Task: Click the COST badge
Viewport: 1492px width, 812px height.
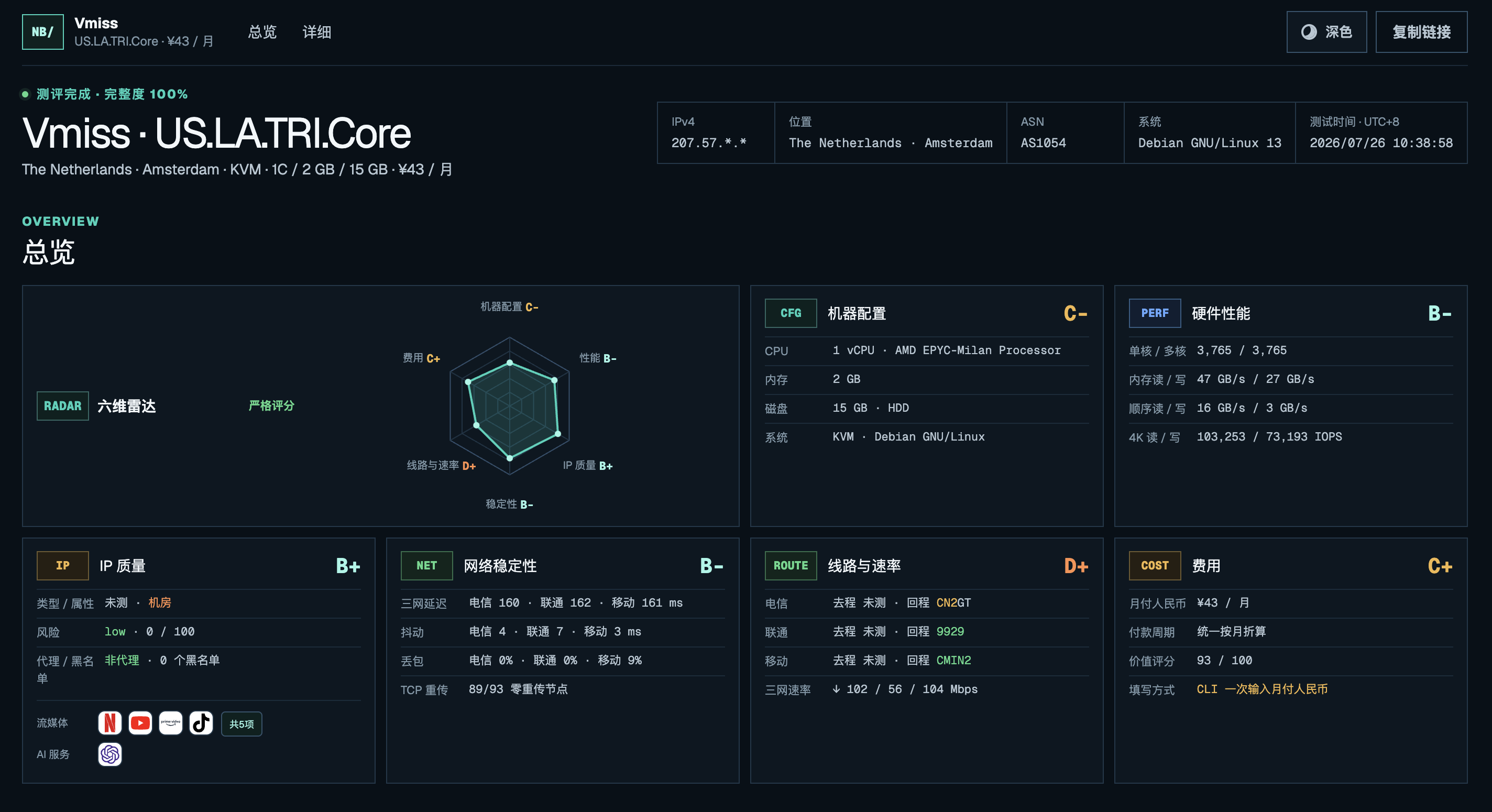Action: point(1154,566)
